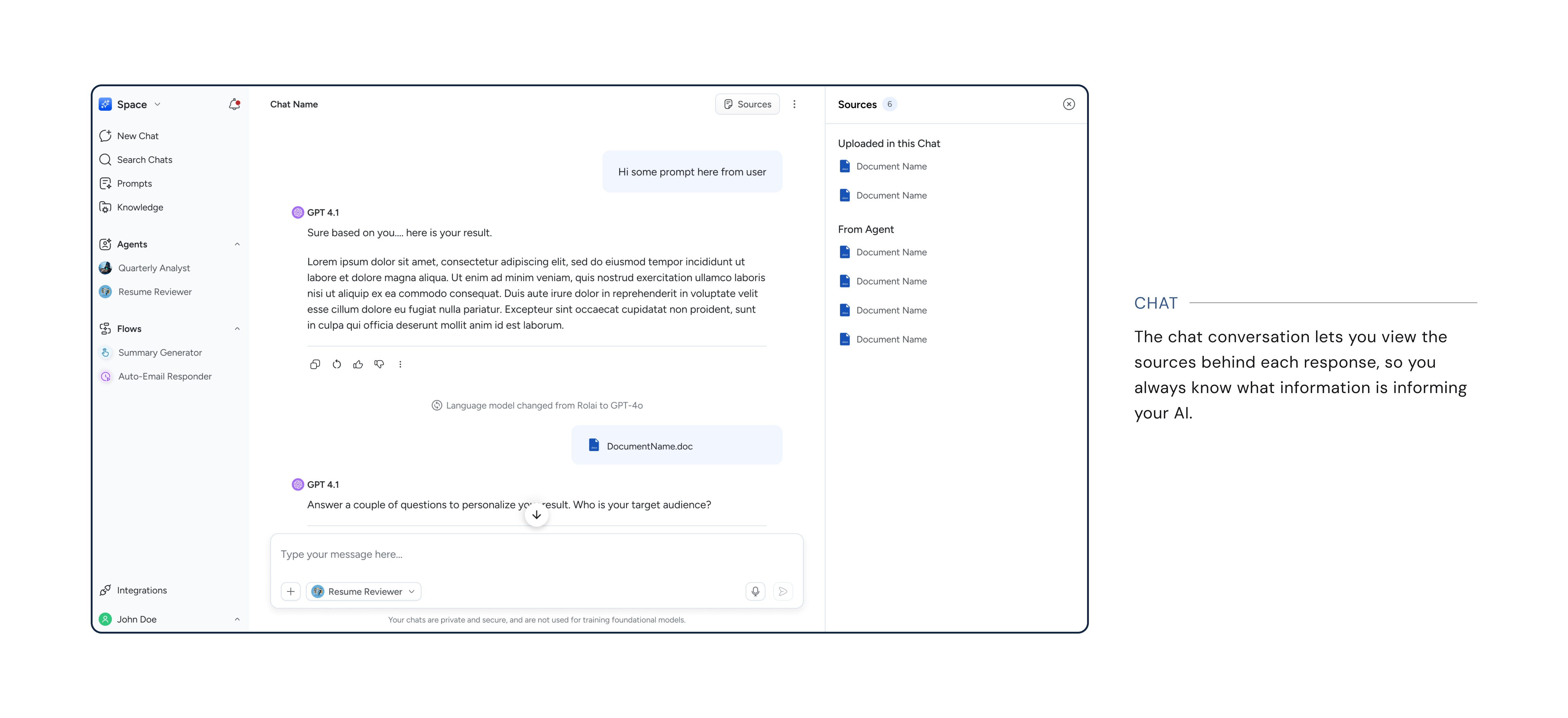This screenshot has height=718, width=1568.
Task: Open the Knowledge section
Action: point(140,207)
